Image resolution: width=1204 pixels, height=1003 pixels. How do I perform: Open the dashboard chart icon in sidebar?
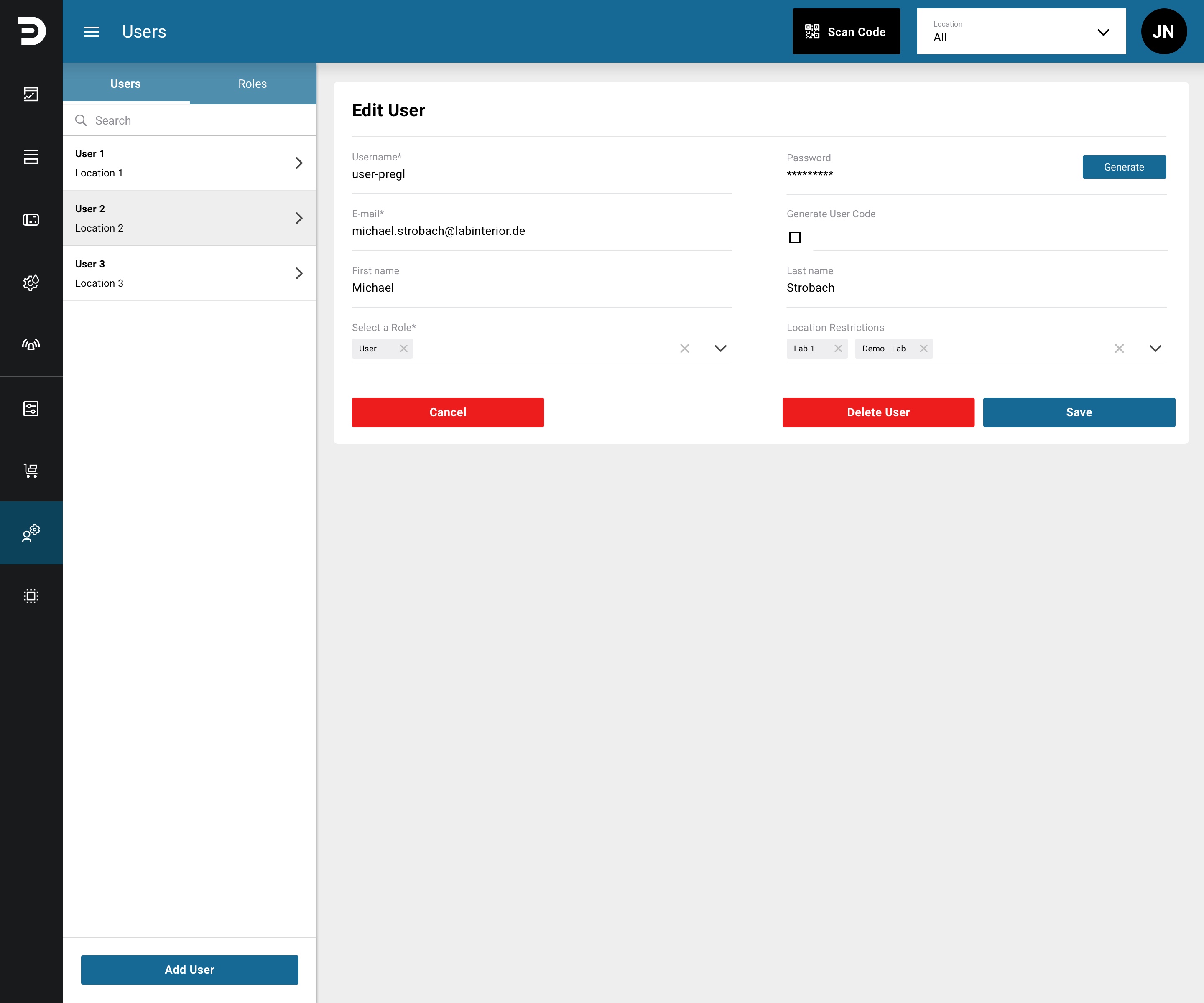pyautogui.click(x=31, y=94)
